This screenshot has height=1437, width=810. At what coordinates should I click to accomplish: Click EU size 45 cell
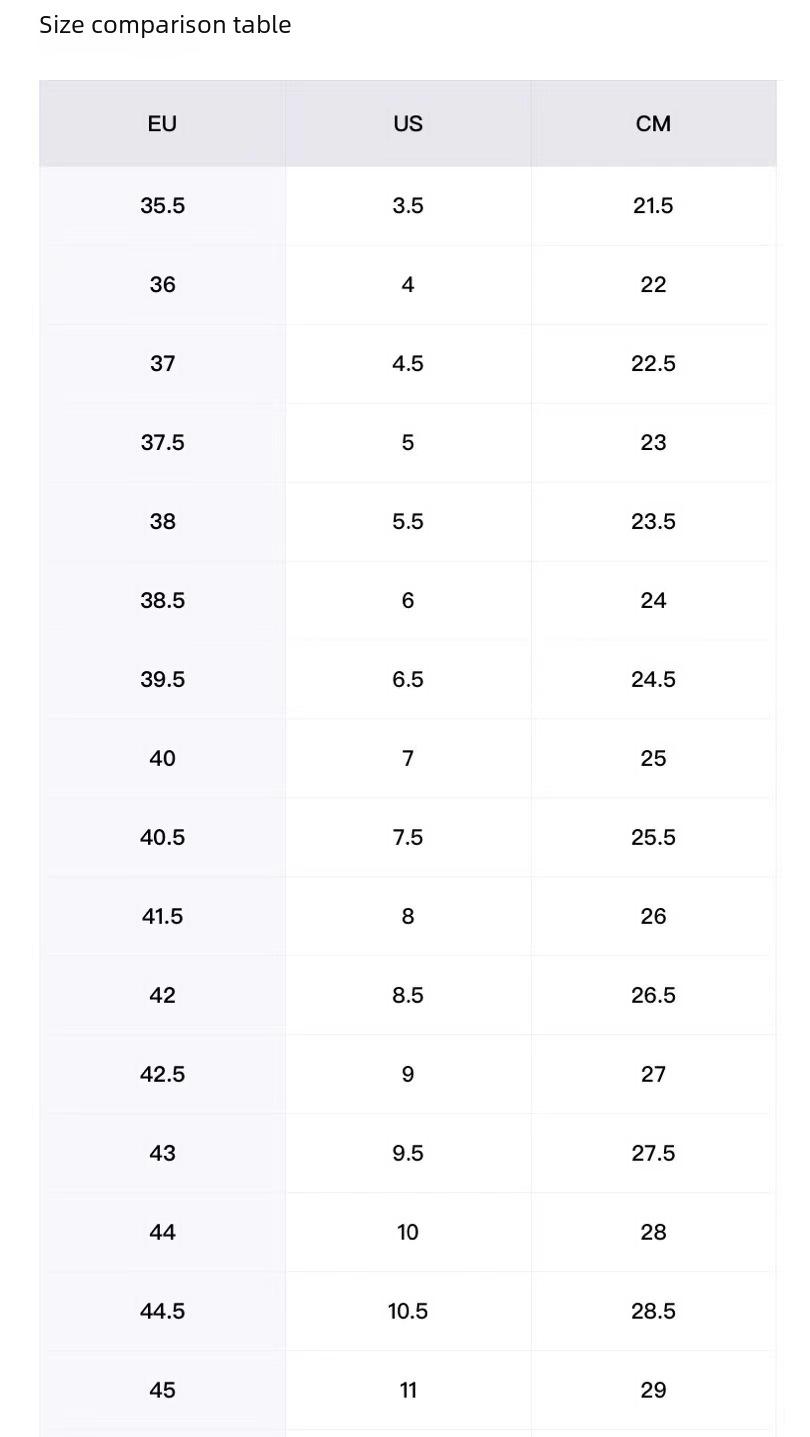click(x=162, y=1391)
